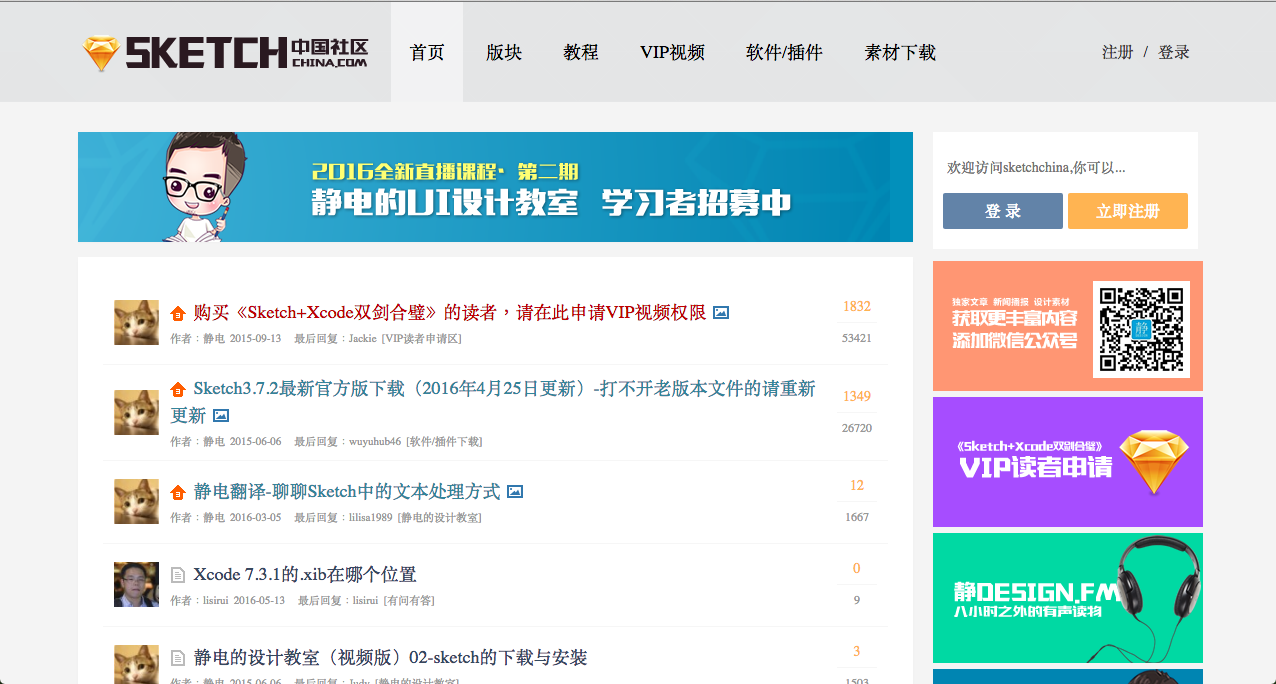Click last replier wuyuhub46

375,441
